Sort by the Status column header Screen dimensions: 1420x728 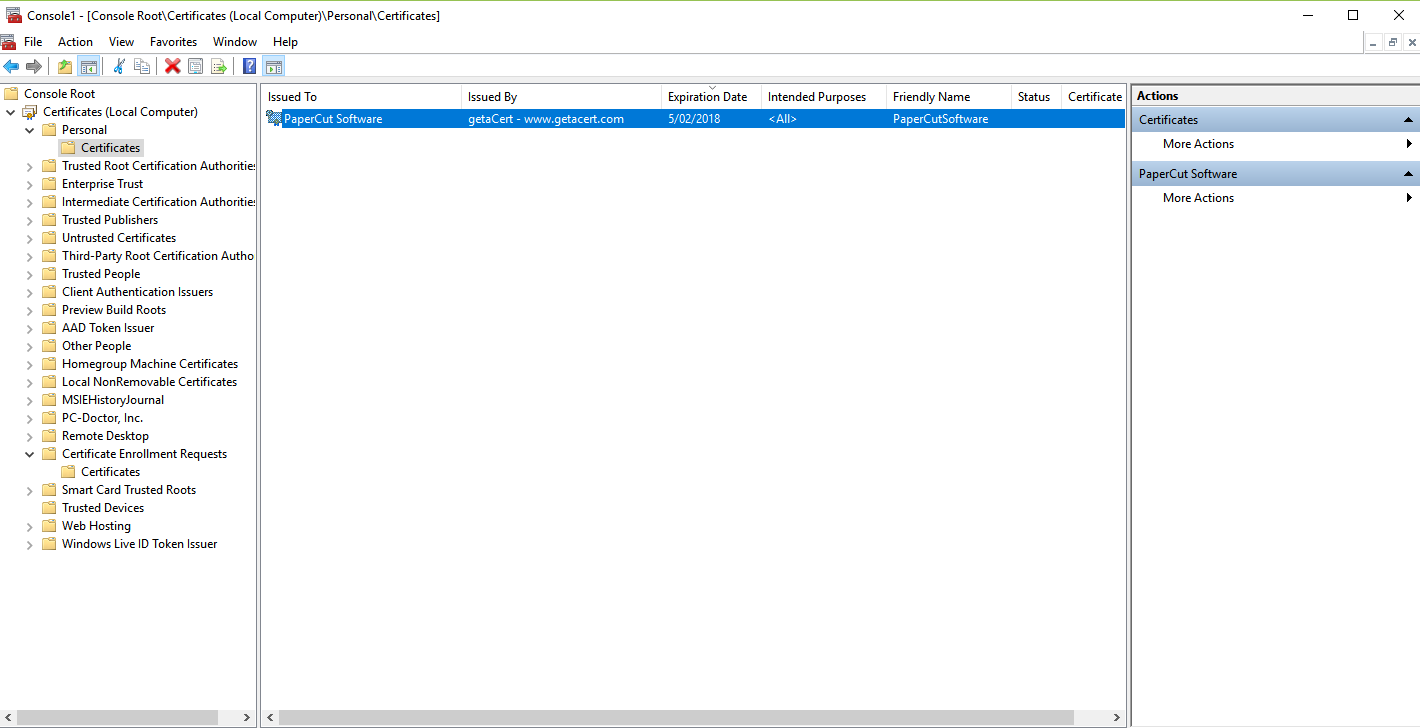pos(1037,97)
